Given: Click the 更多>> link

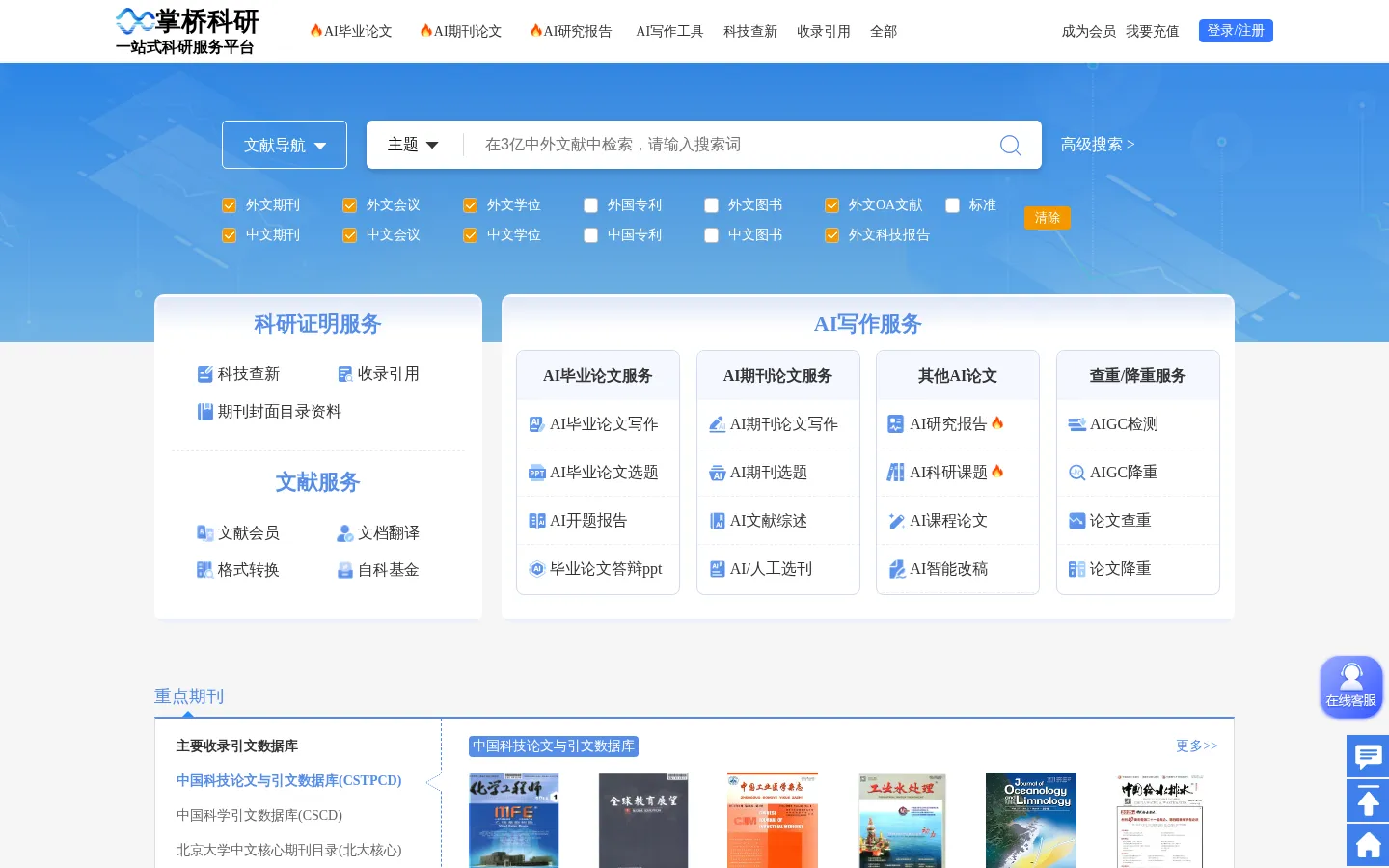Looking at the screenshot, I should (1197, 746).
